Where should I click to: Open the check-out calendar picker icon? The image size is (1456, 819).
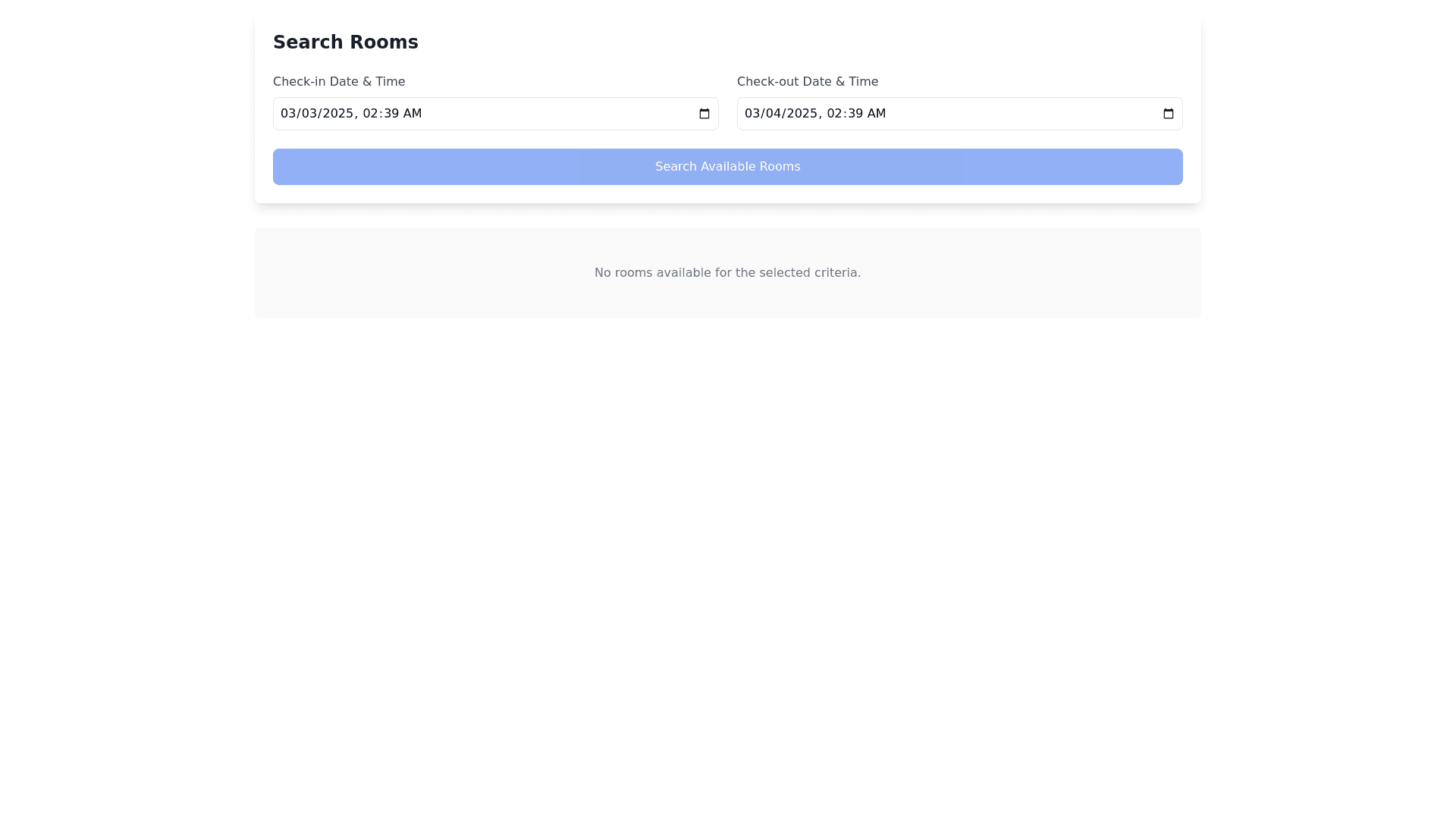pyautogui.click(x=1168, y=114)
